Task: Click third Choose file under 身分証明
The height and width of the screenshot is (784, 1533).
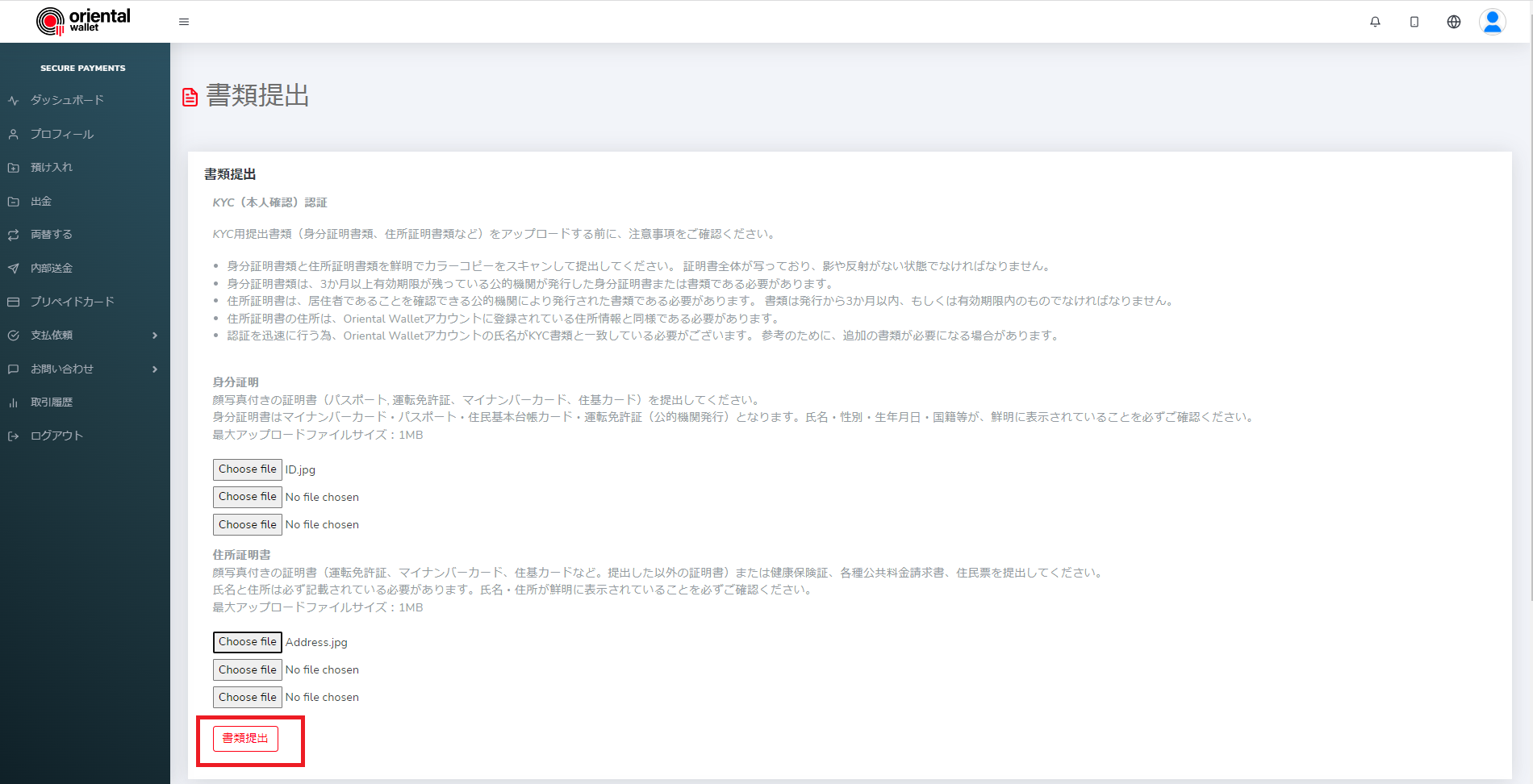Action: tap(248, 524)
